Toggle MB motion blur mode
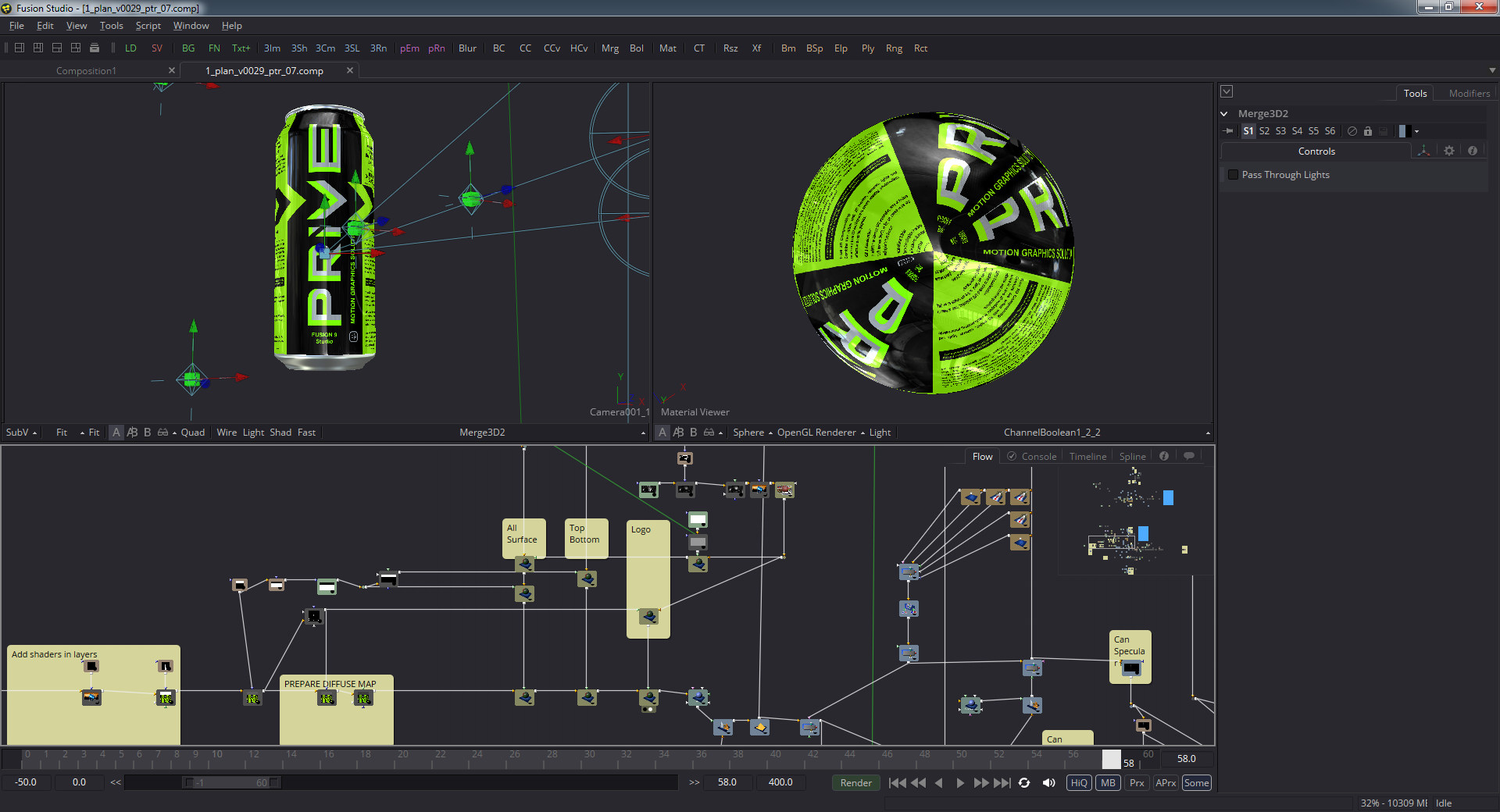1500x812 pixels. click(x=1109, y=782)
